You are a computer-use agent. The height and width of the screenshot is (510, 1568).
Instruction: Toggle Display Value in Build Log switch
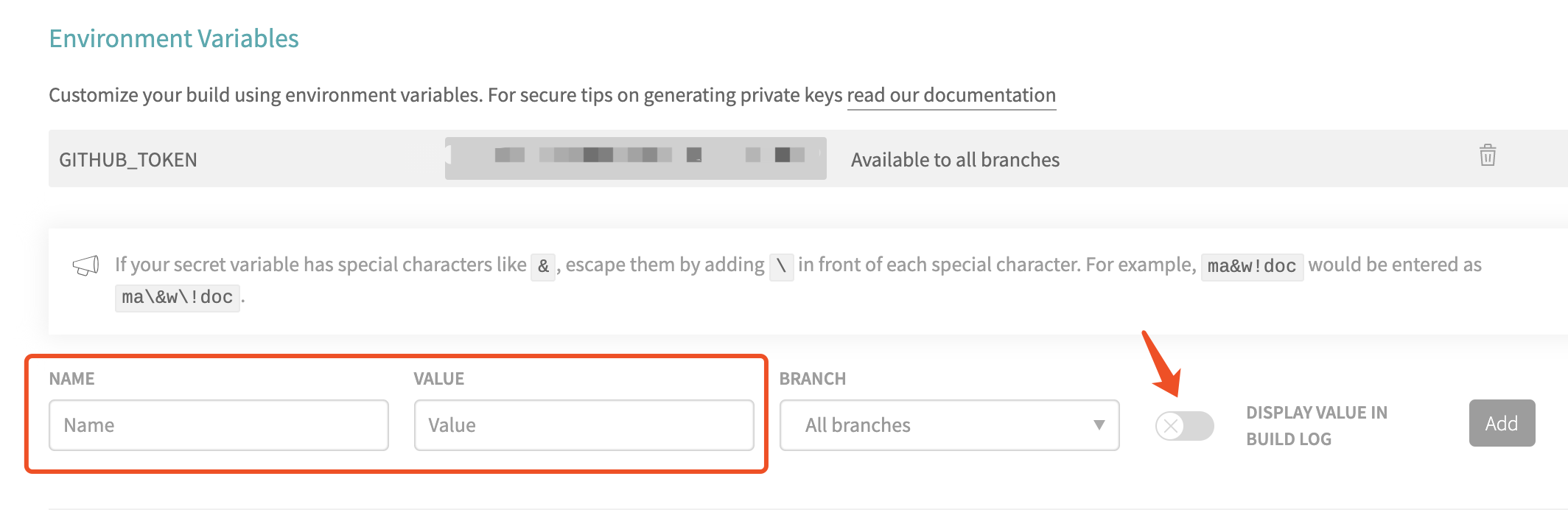1184,425
